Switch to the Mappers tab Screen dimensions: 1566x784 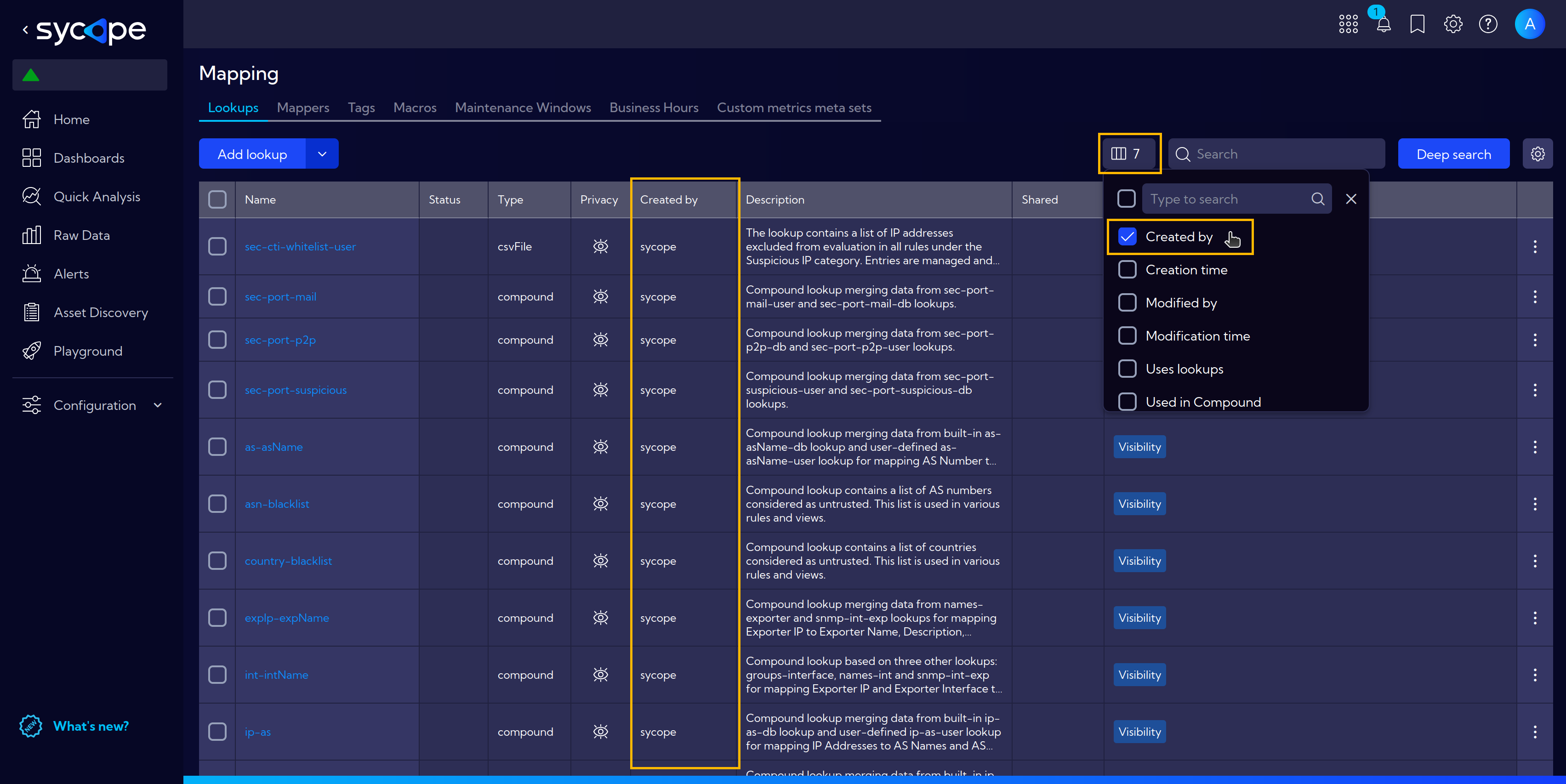pos(303,108)
